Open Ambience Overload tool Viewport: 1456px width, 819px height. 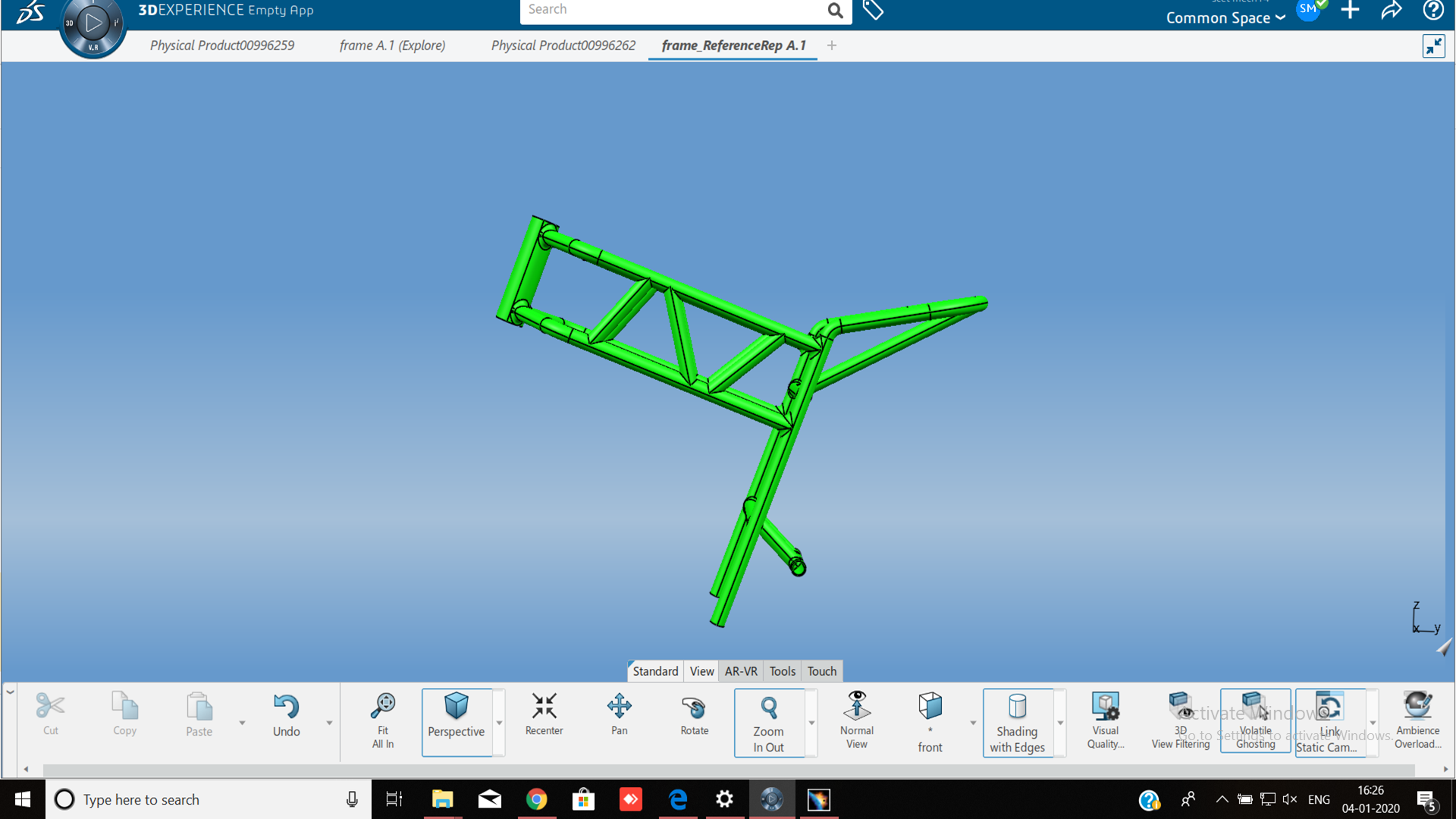click(1417, 720)
